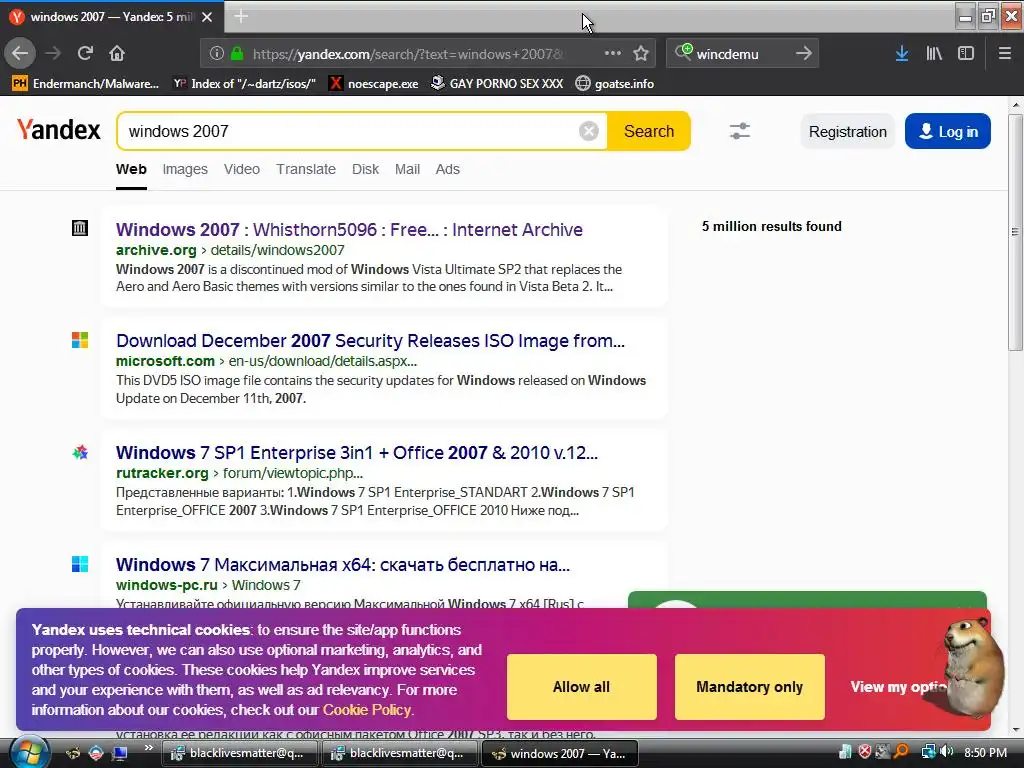
Task: Open View my options for cookies
Action: click(x=899, y=687)
